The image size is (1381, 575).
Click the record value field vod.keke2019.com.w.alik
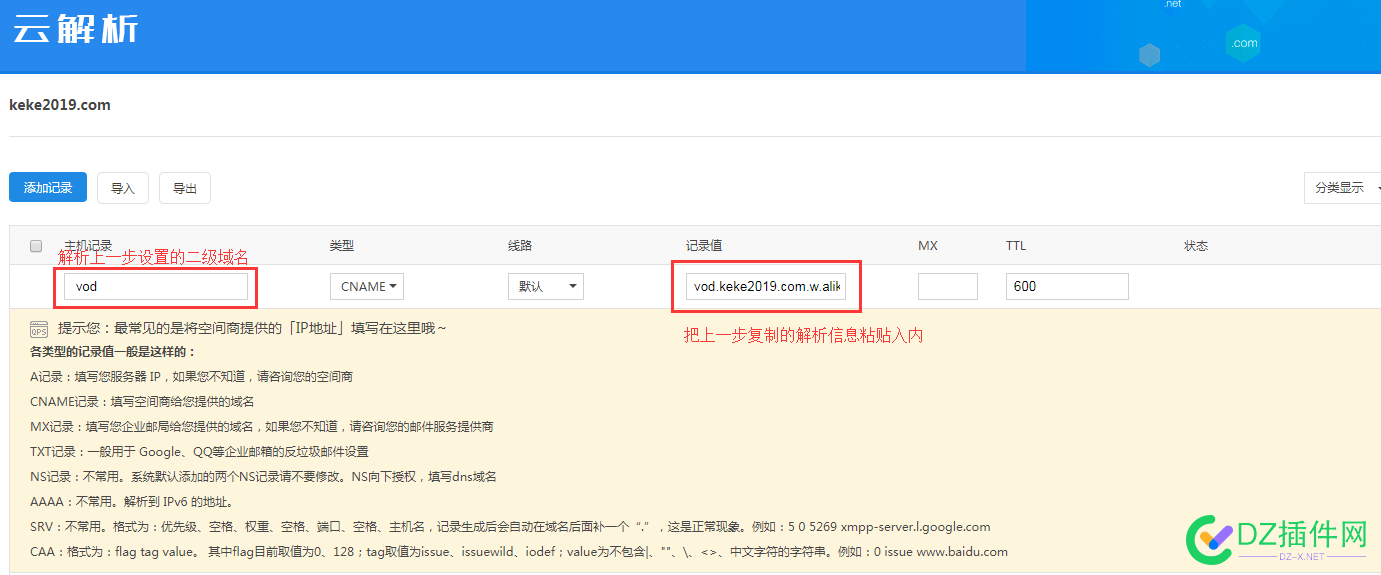click(x=767, y=287)
